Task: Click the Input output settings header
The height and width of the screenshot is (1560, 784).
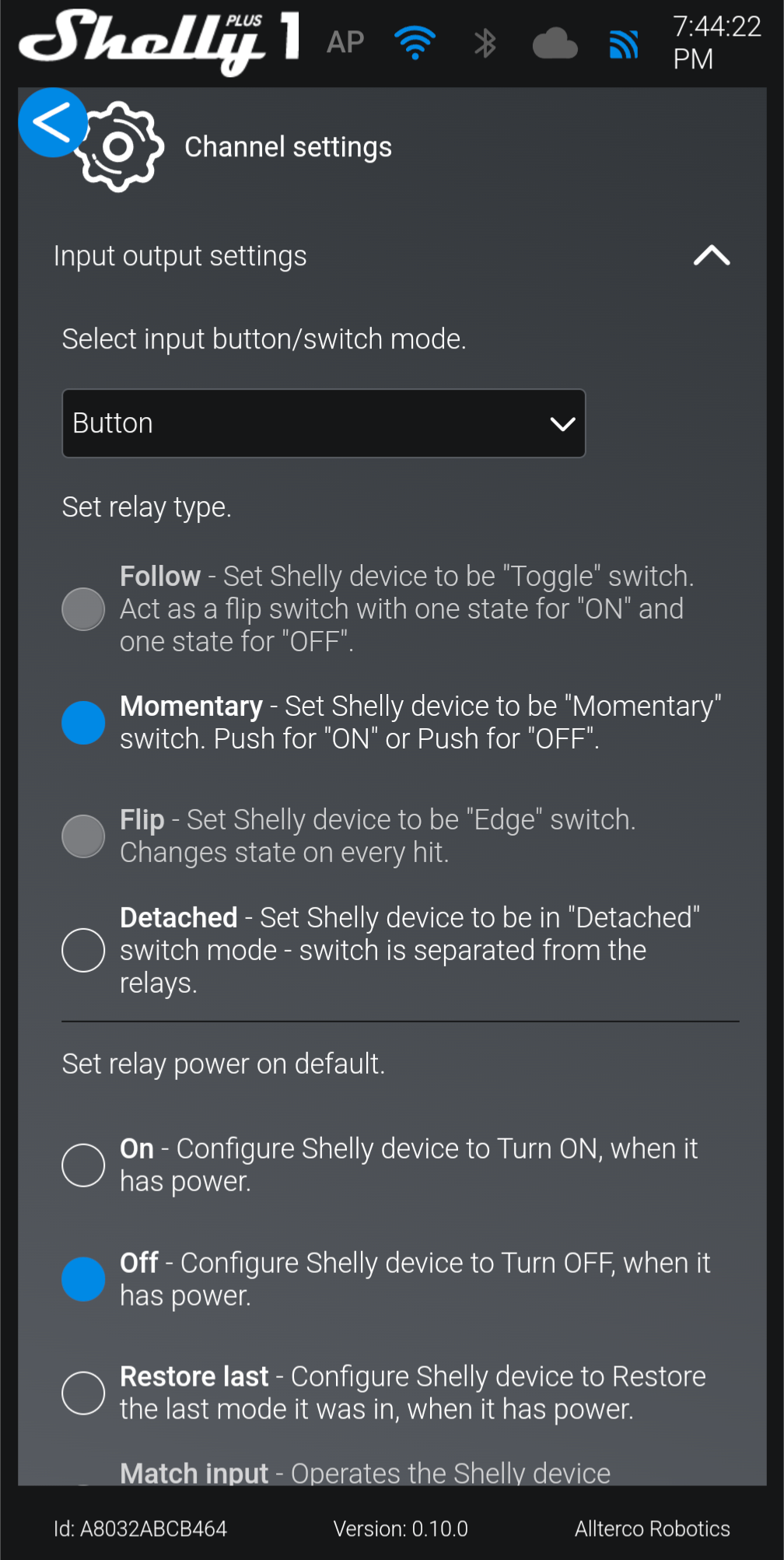Action: tap(180, 256)
